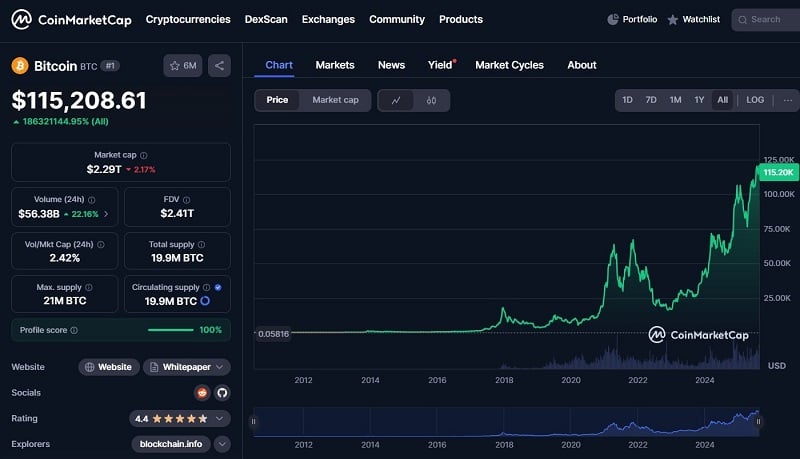Switch to the News tab
The width and height of the screenshot is (800, 459).
click(x=391, y=65)
